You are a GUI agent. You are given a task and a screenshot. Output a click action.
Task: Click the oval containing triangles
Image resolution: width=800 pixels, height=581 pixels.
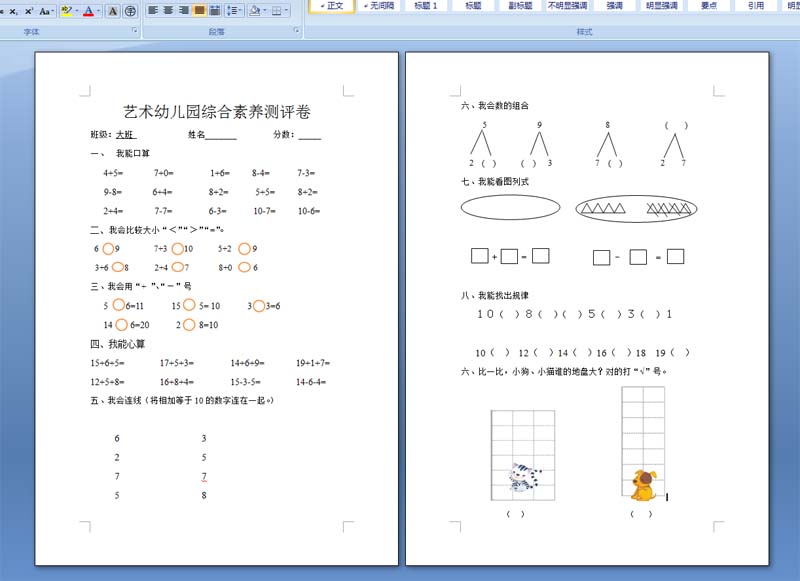tap(636, 209)
